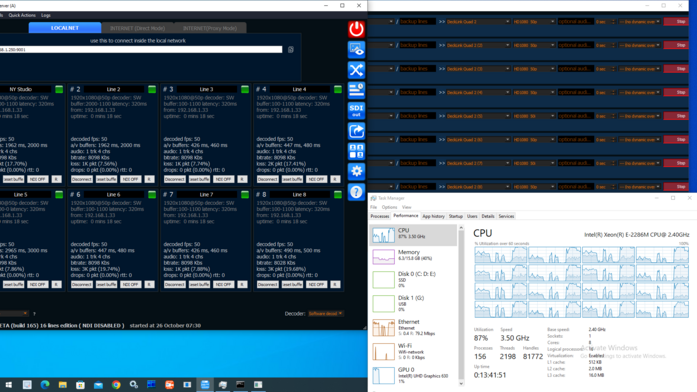
Task: Open HD1080 50p format dropdown in first row
Action: coord(534,22)
